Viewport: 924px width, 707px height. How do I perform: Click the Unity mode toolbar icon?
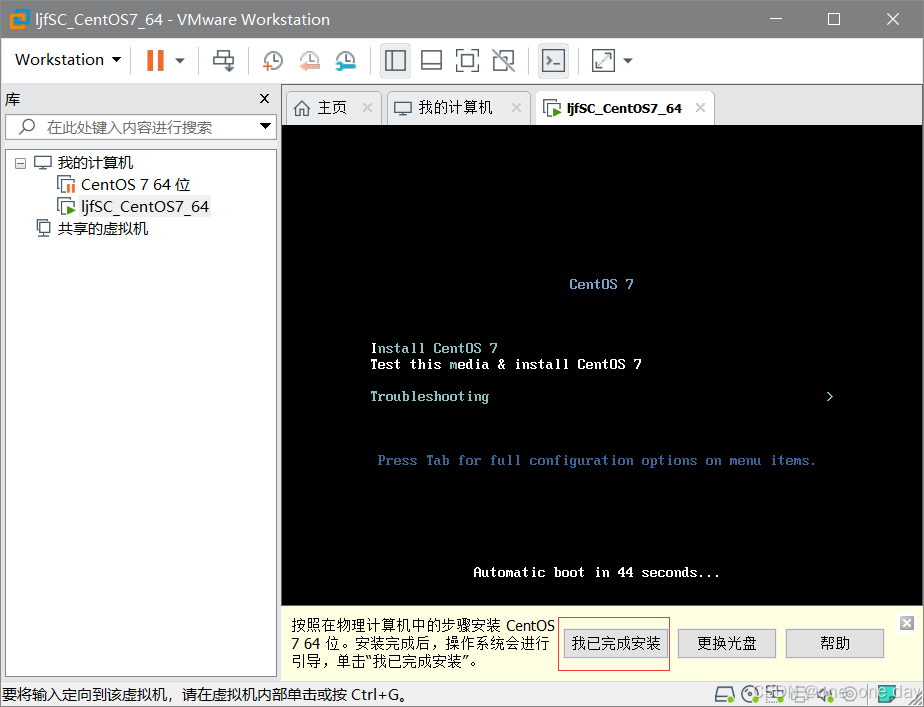click(503, 60)
